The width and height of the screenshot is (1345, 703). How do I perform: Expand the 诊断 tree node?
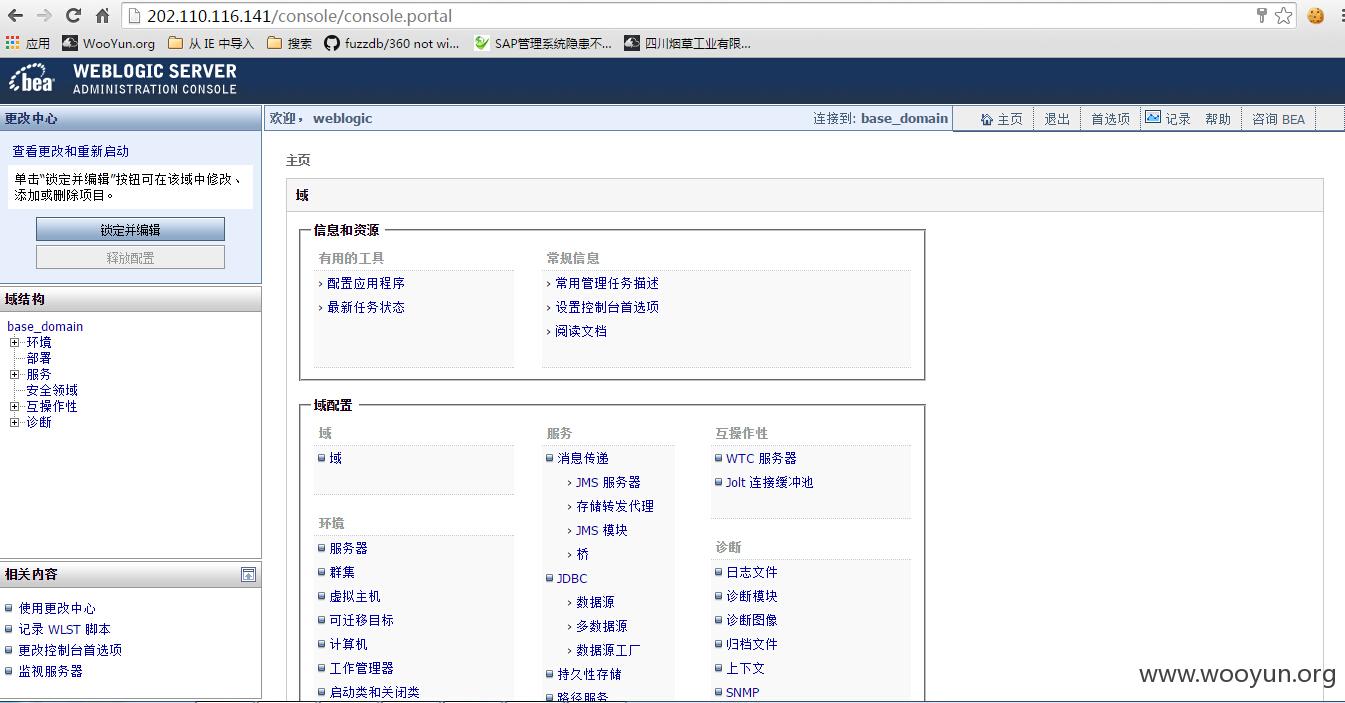point(14,422)
